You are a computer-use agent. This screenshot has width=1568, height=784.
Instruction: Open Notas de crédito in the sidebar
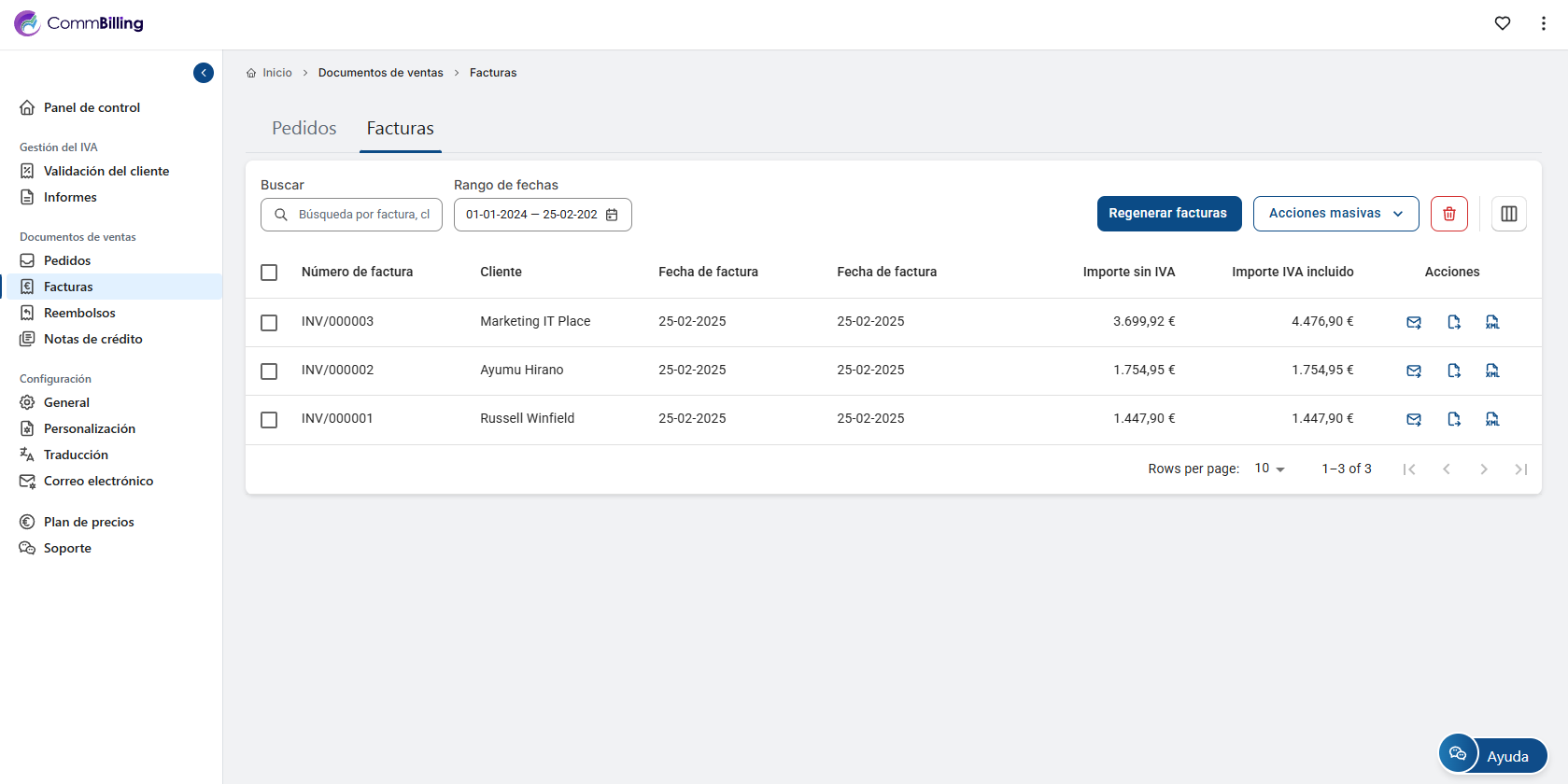pos(92,339)
